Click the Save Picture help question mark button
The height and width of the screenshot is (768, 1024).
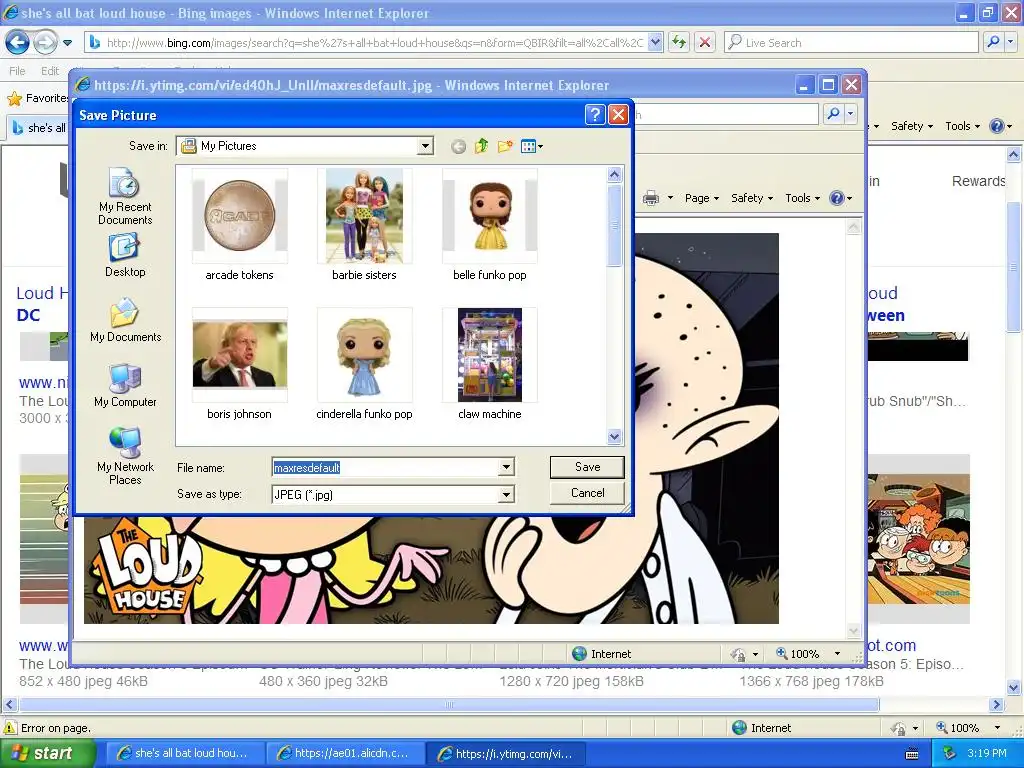pyautogui.click(x=595, y=115)
